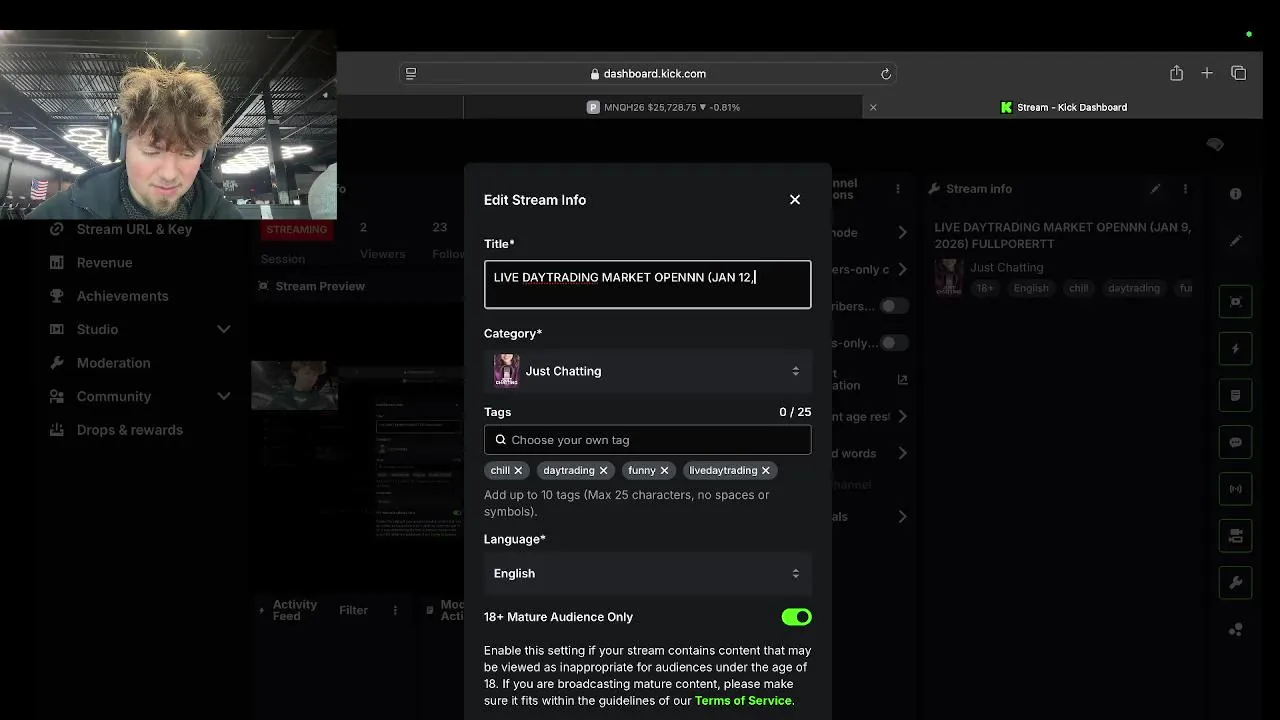Click the chat bubble icon in right toolbar
The image size is (1280, 720).
point(1236,443)
